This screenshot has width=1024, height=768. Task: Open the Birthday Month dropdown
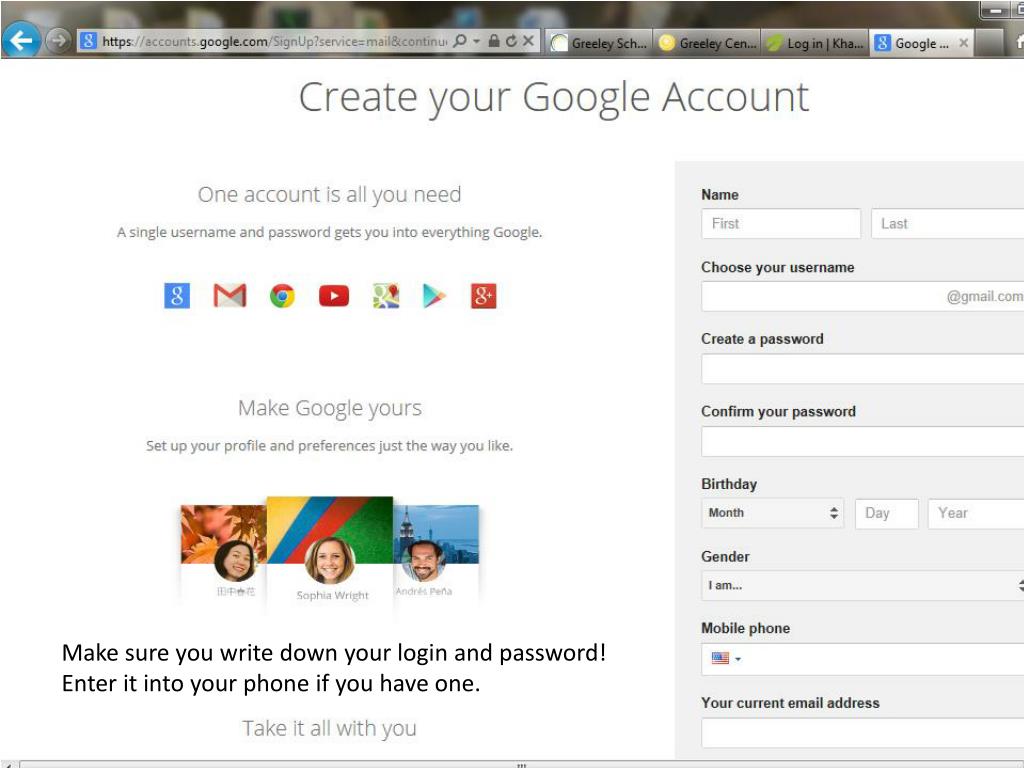pos(773,513)
